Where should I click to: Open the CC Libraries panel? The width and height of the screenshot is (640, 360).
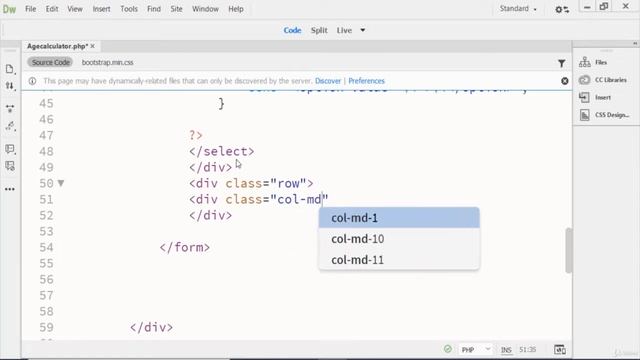click(603, 80)
